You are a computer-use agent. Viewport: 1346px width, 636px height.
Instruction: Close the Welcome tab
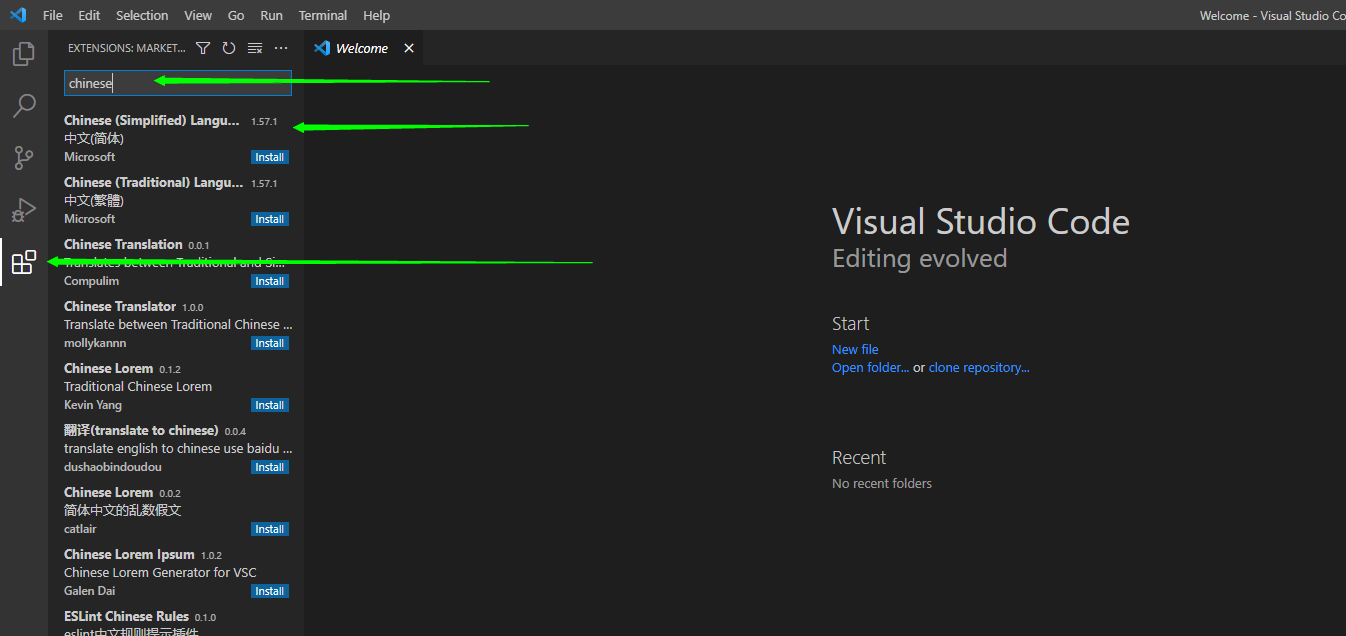(x=409, y=48)
